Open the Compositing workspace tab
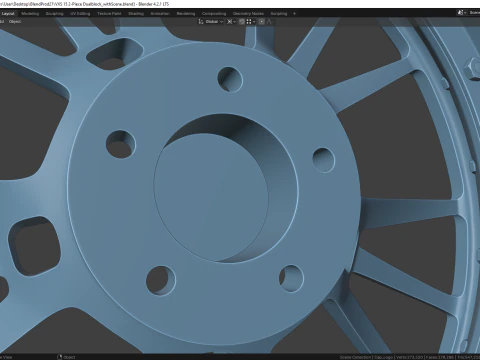480x360 pixels. click(214, 14)
